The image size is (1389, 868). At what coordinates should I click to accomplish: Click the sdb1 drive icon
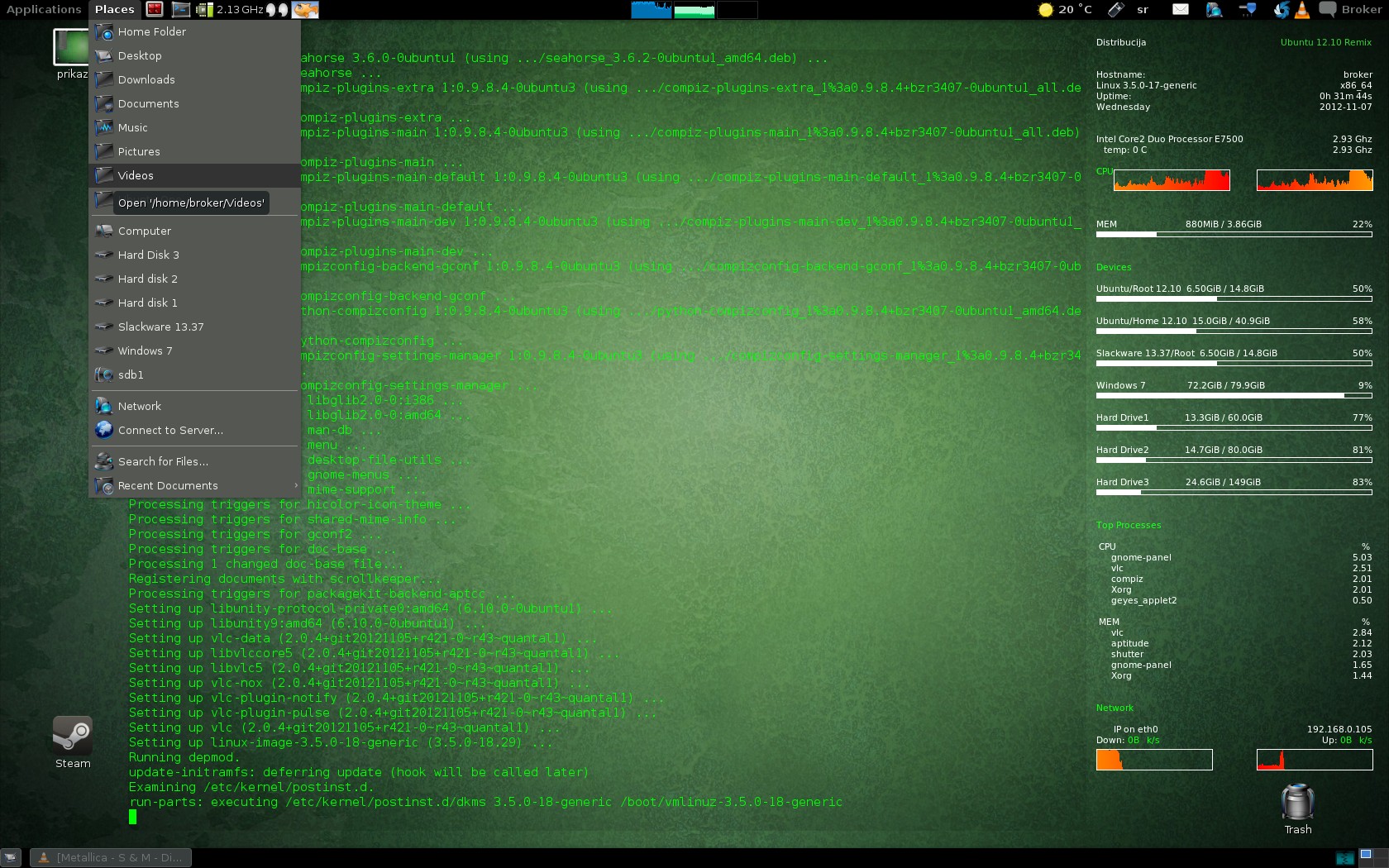pos(104,374)
